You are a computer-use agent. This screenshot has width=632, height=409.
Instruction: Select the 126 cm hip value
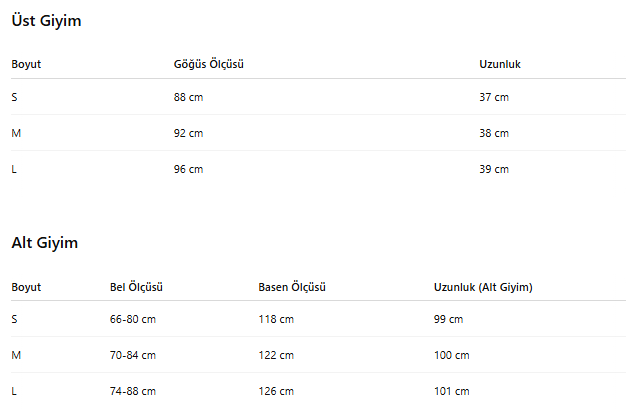276,391
